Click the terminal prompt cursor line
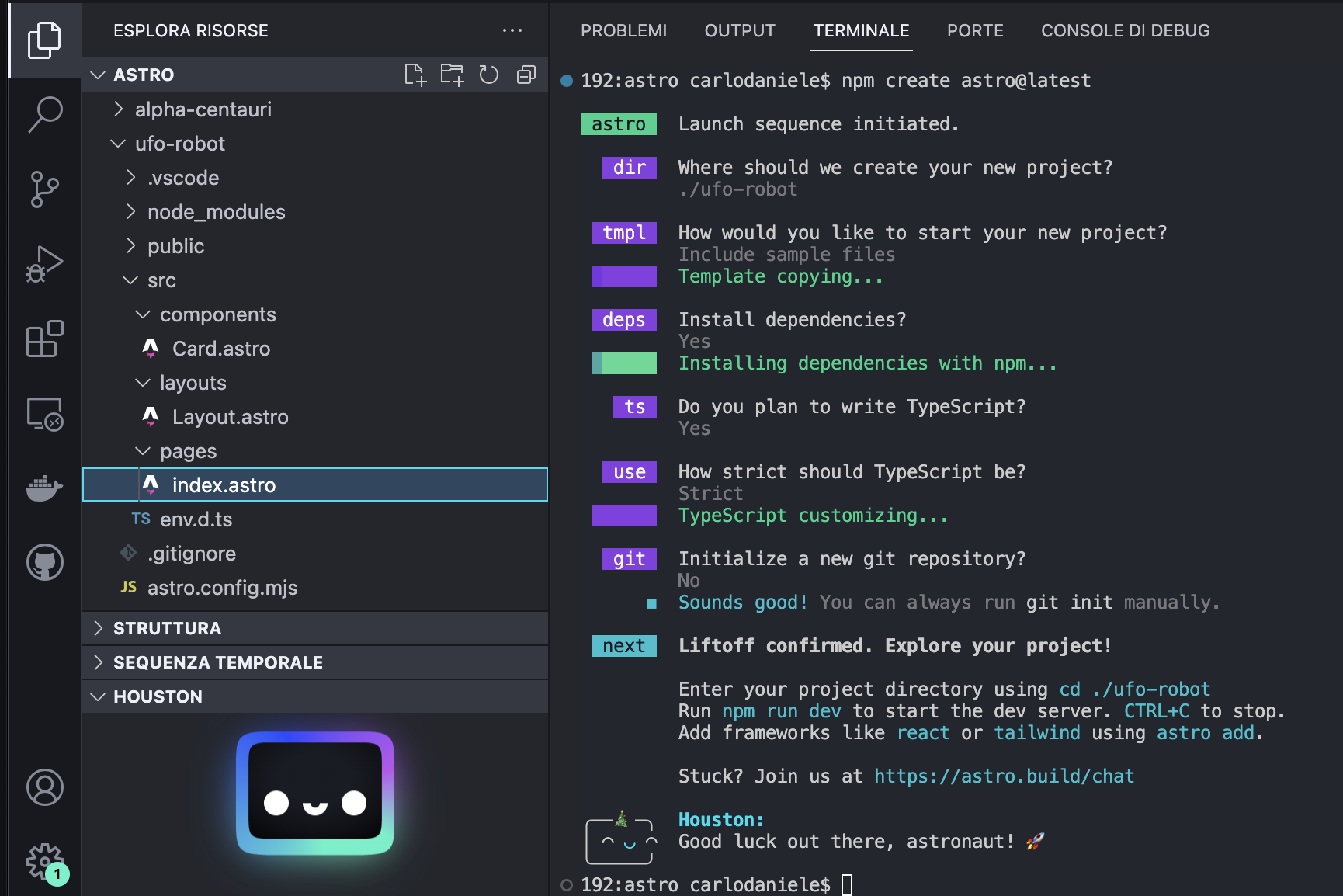 (x=847, y=884)
